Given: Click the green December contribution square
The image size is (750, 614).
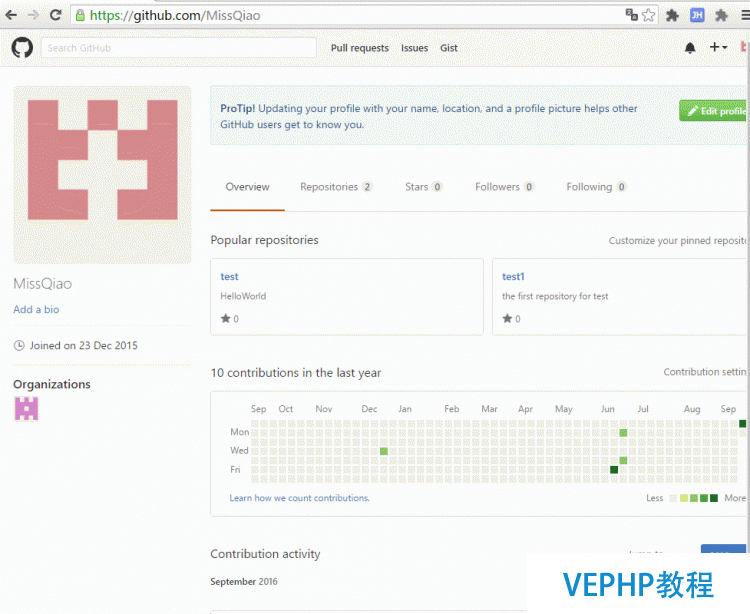Looking at the screenshot, I should click(x=384, y=451).
